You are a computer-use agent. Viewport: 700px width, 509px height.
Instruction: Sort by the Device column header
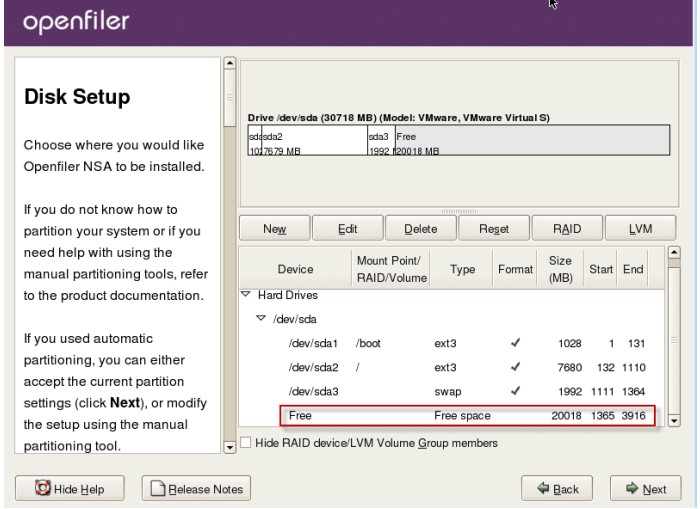click(296, 269)
